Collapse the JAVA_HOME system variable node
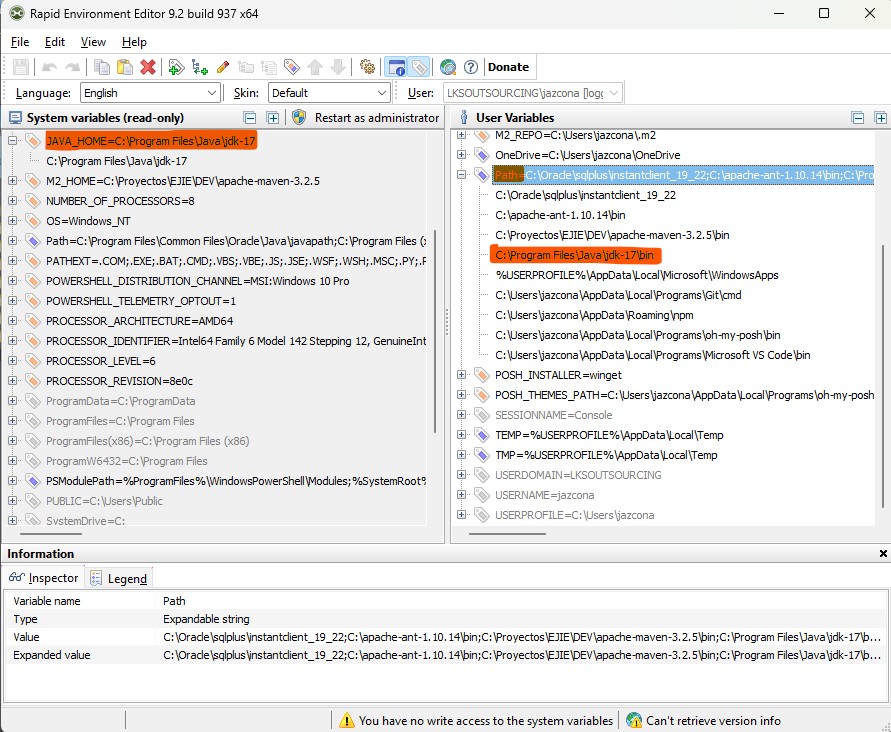 coord(12,140)
